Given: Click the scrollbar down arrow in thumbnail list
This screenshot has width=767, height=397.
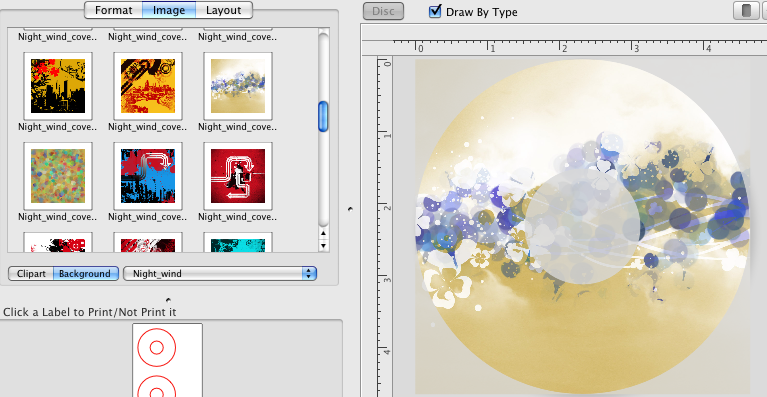Looking at the screenshot, I should coord(323,245).
